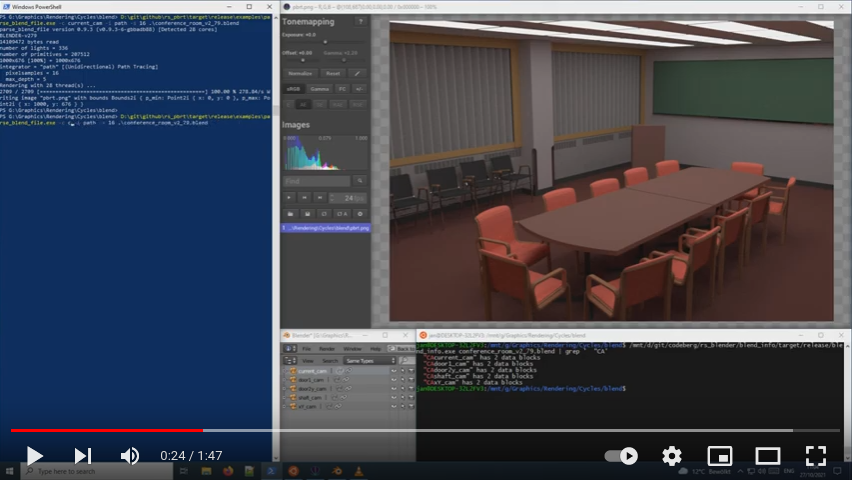This screenshot has width=852, height=480.
Task: Jump to last image in playback
Action: (320, 198)
